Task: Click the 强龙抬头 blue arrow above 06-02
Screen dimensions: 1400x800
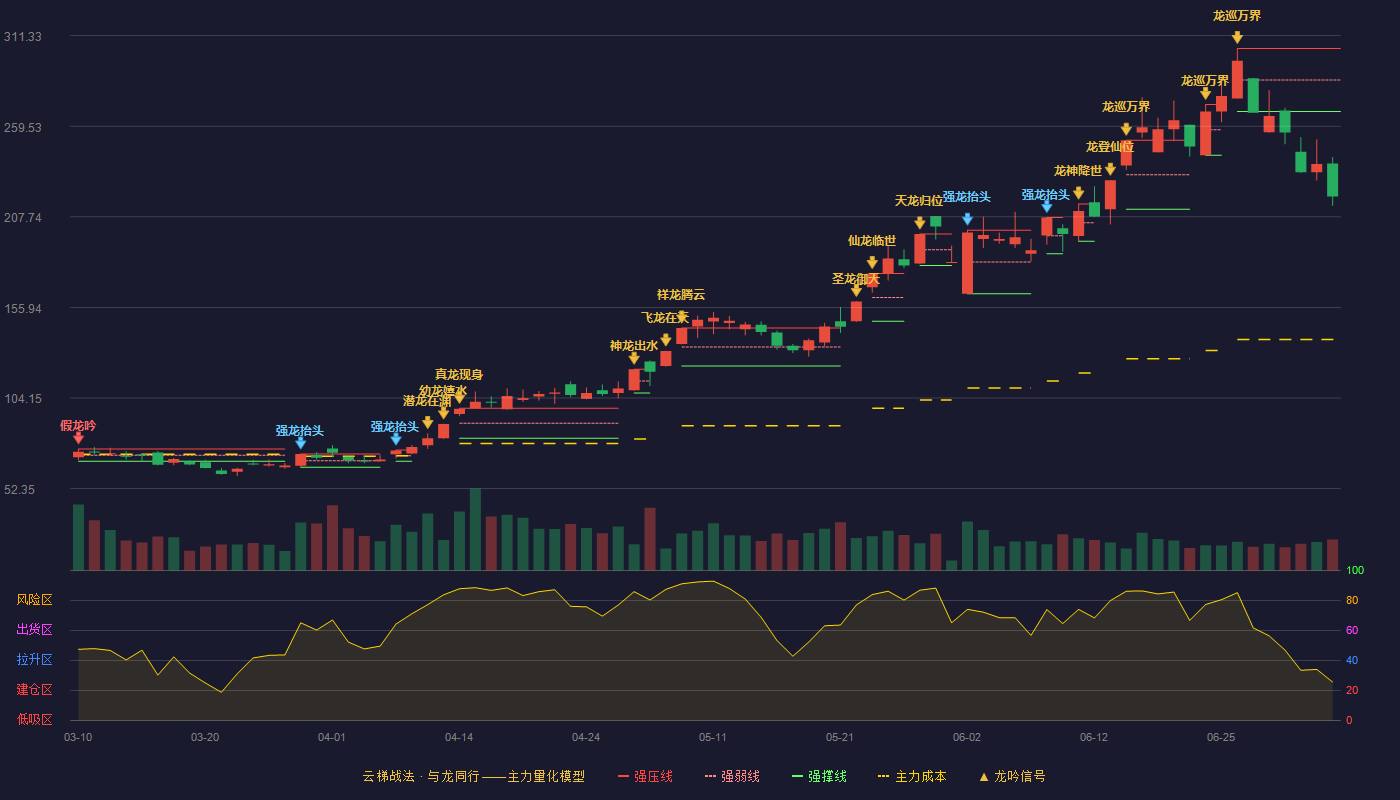Action: tap(967, 219)
